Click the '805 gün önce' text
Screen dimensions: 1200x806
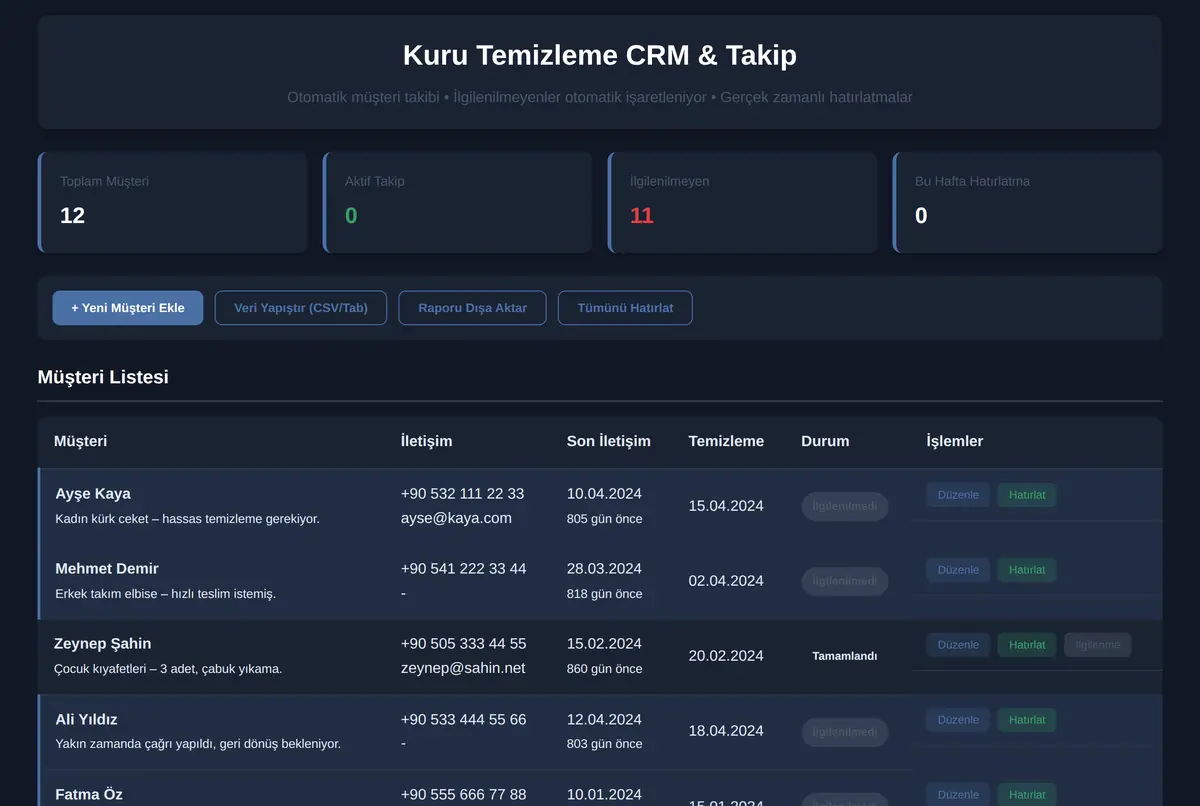605,519
